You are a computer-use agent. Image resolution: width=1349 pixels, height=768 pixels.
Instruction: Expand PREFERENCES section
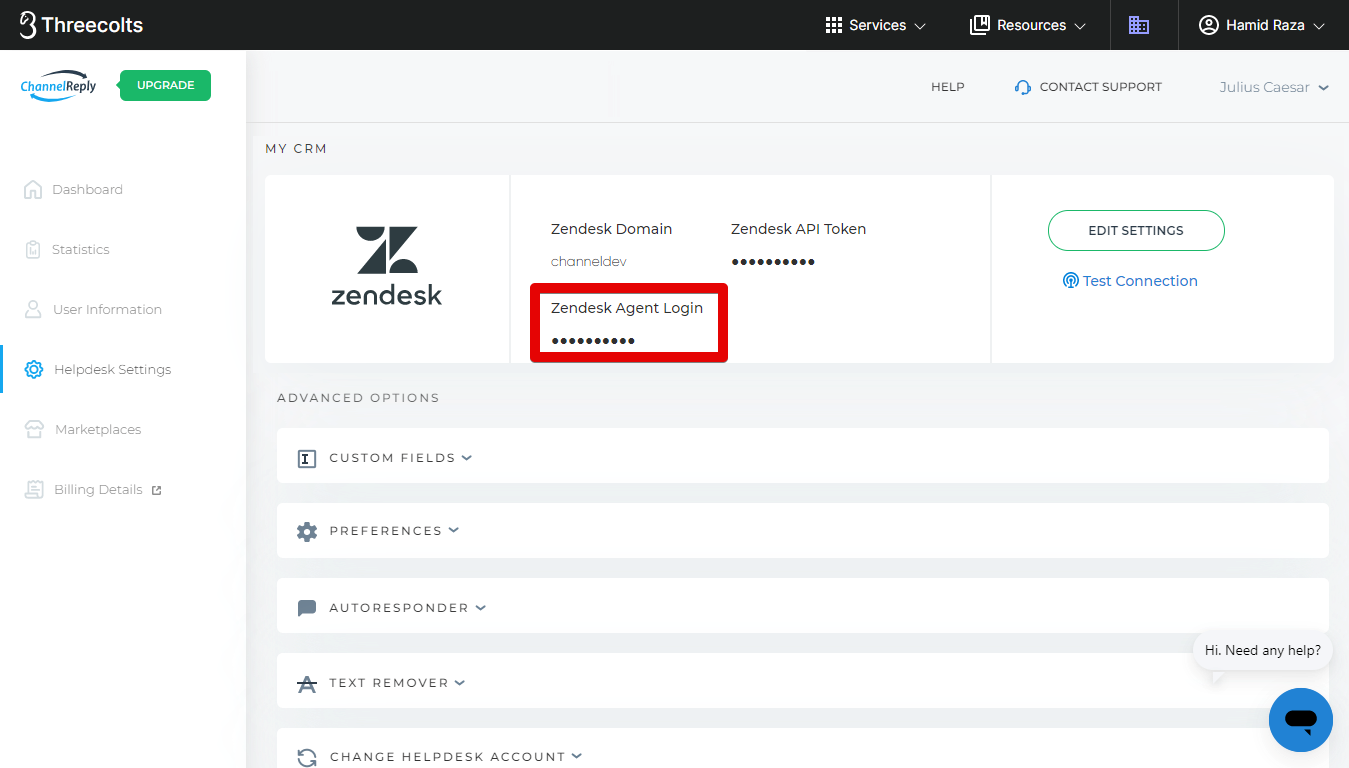pyautogui.click(x=803, y=530)
